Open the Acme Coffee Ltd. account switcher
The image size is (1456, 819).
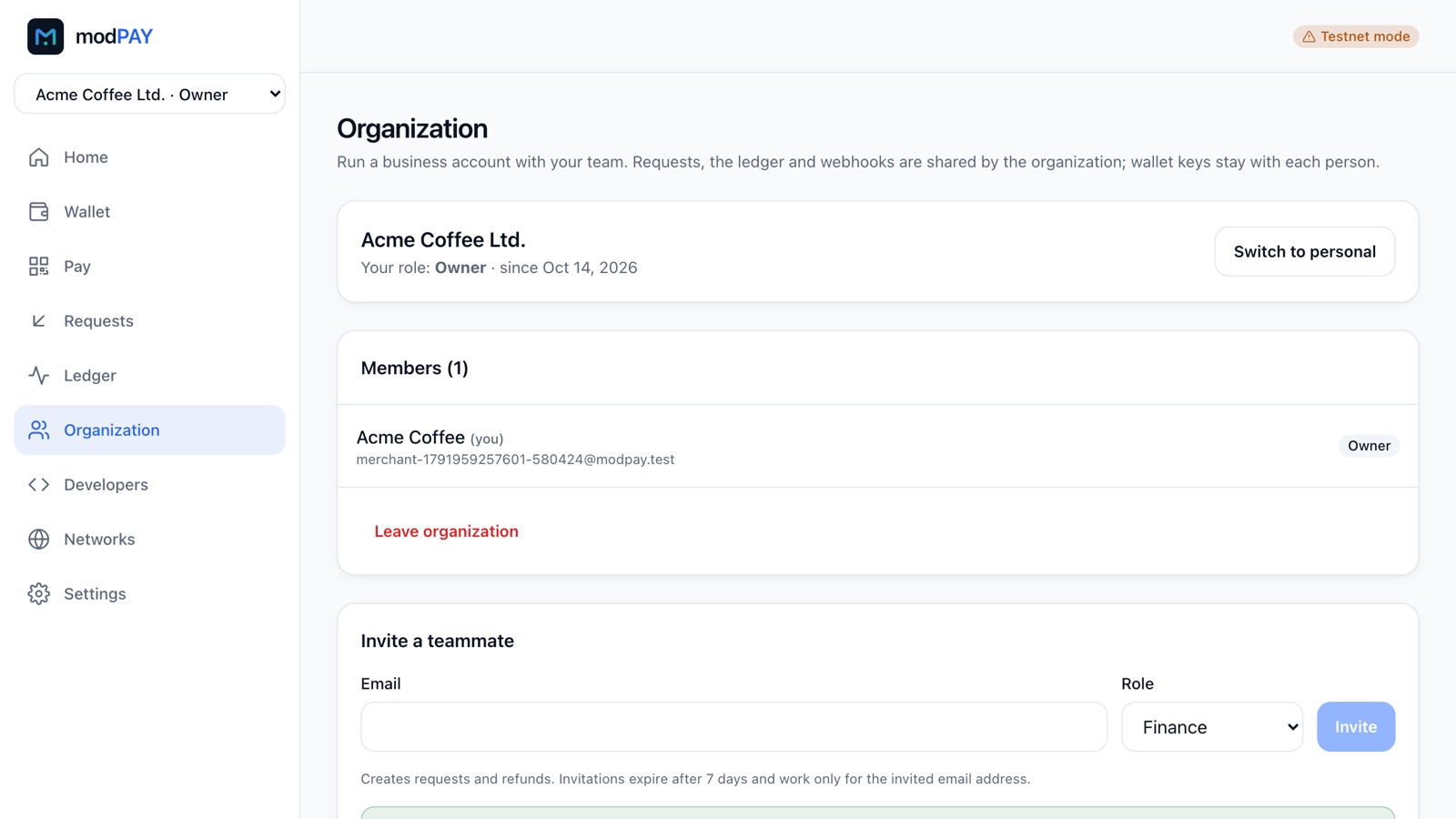pyautogui.click(x=149, y=94)
